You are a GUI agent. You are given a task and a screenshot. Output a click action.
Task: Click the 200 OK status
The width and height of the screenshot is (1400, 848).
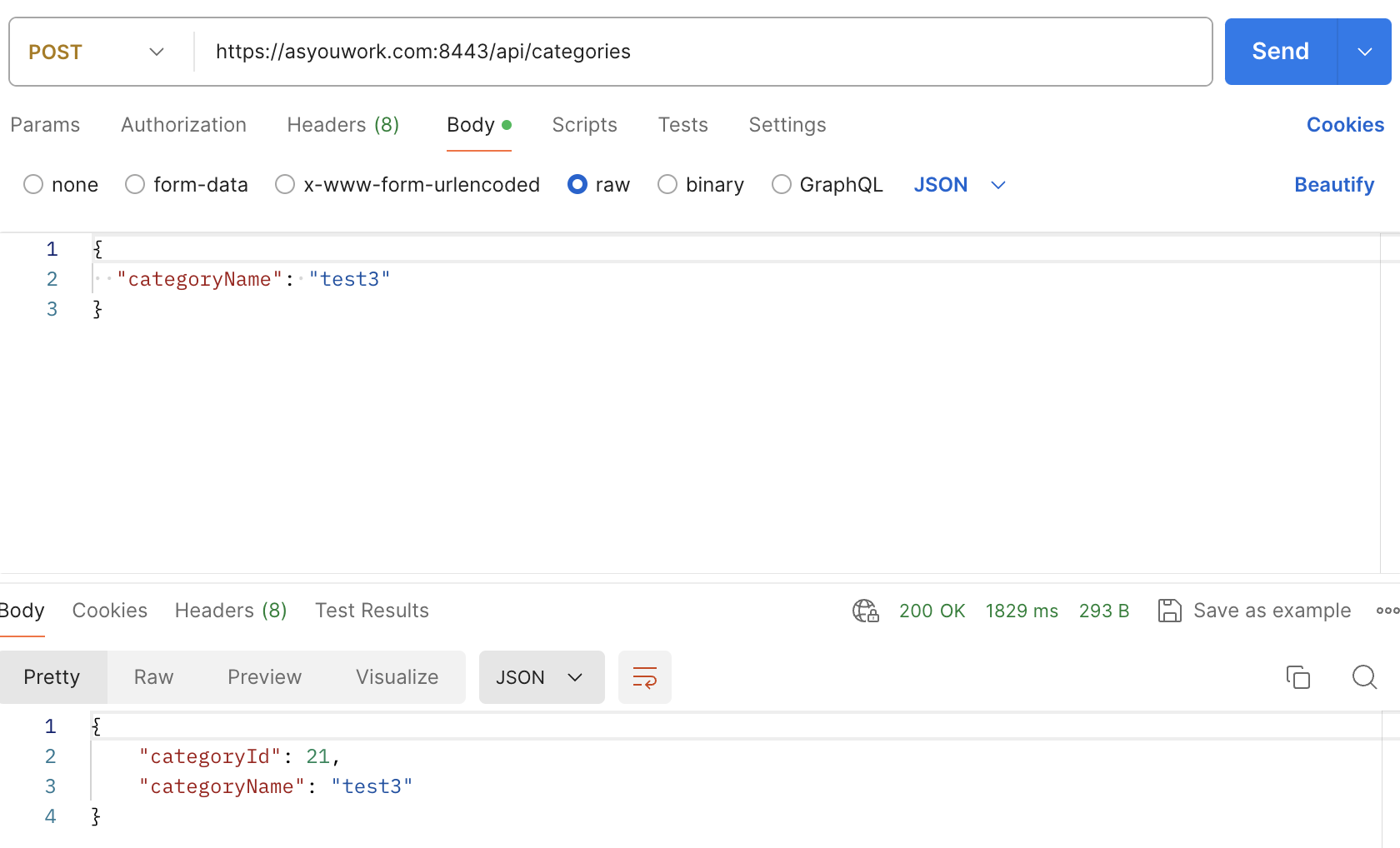coord(932,611)
